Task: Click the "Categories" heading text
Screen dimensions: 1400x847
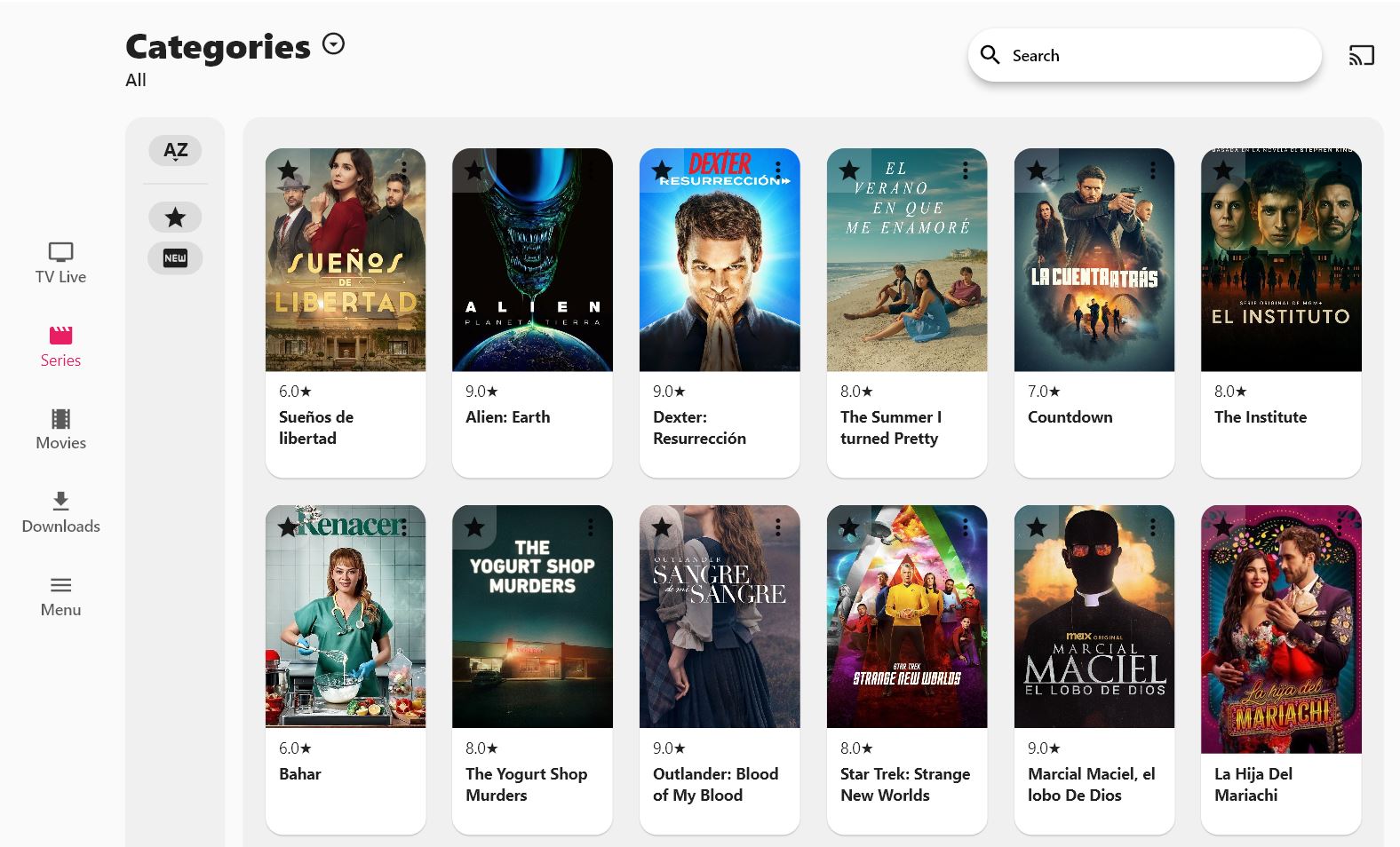Action: point(218,46)
